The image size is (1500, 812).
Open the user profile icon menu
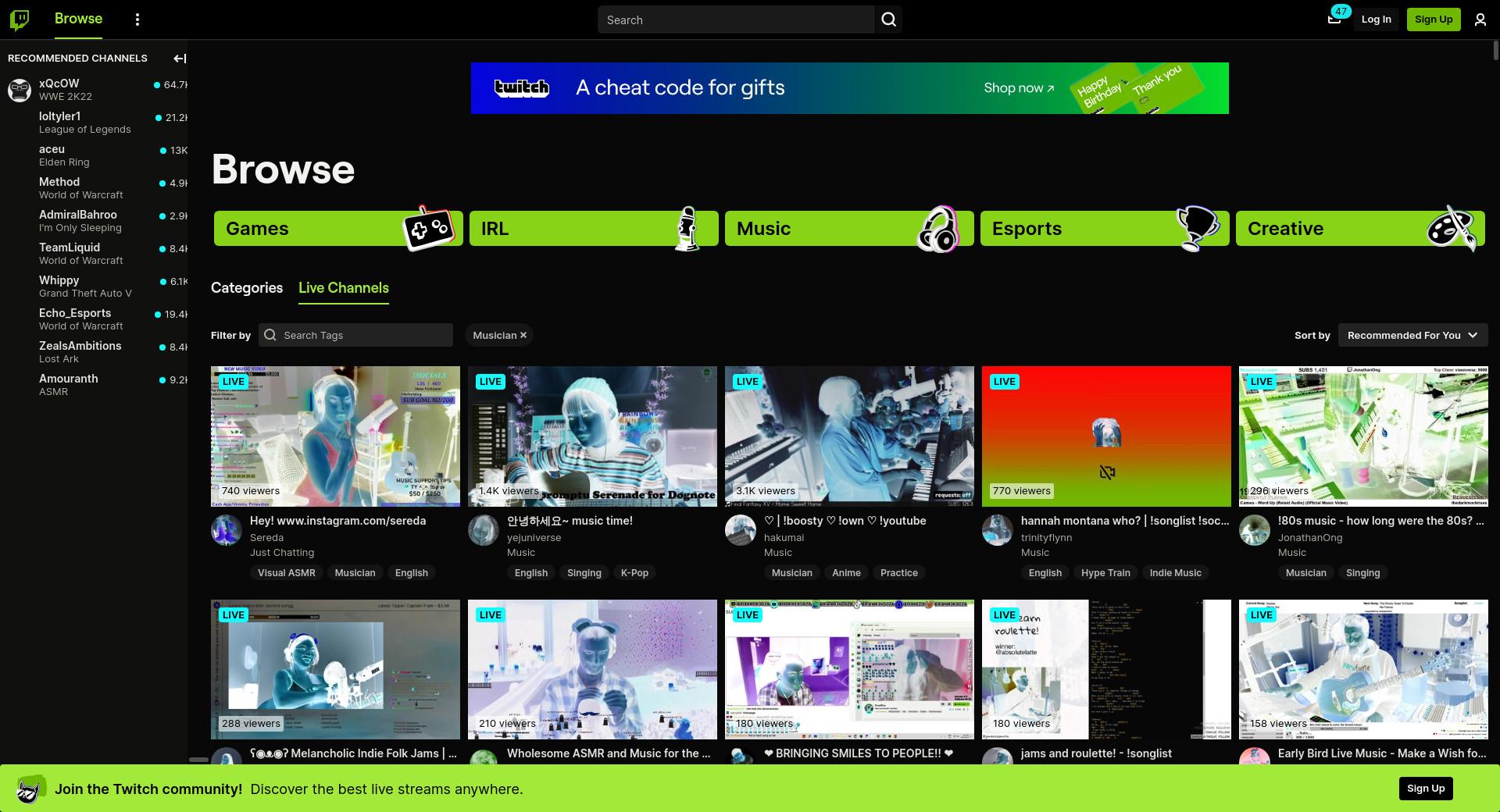tap(1480, 20)
